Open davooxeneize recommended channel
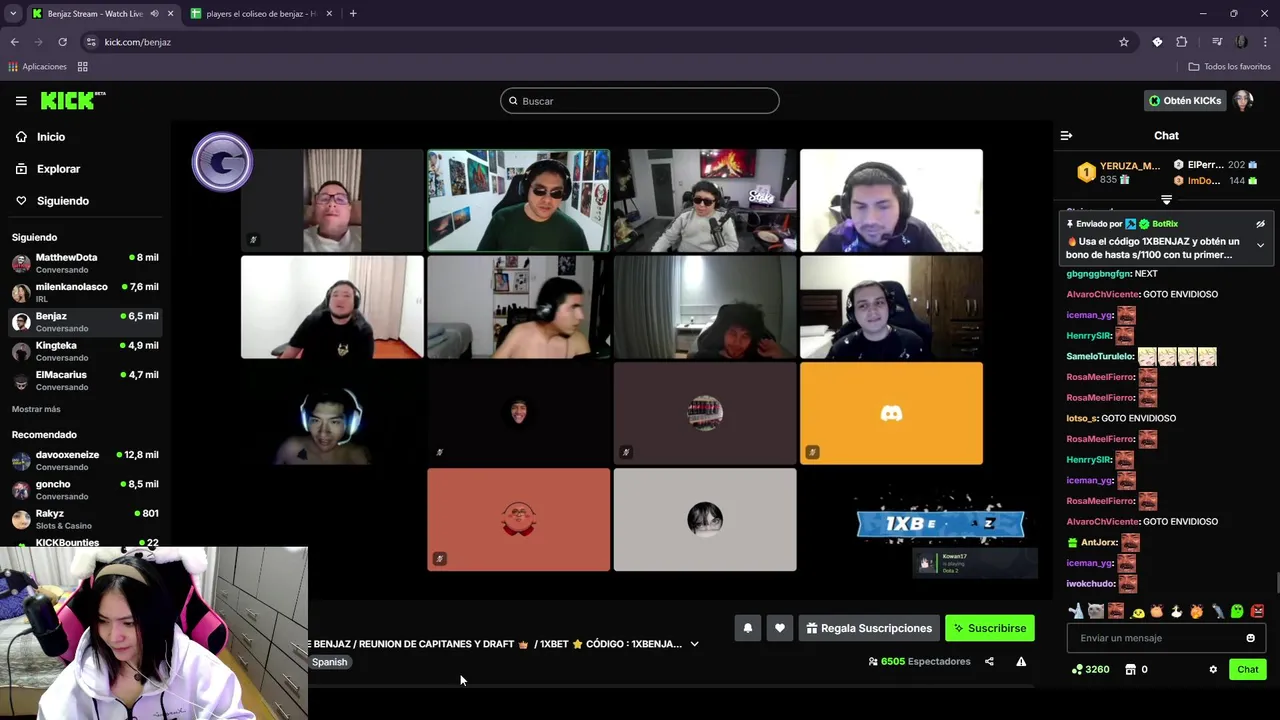 click(x=84, y=460)
